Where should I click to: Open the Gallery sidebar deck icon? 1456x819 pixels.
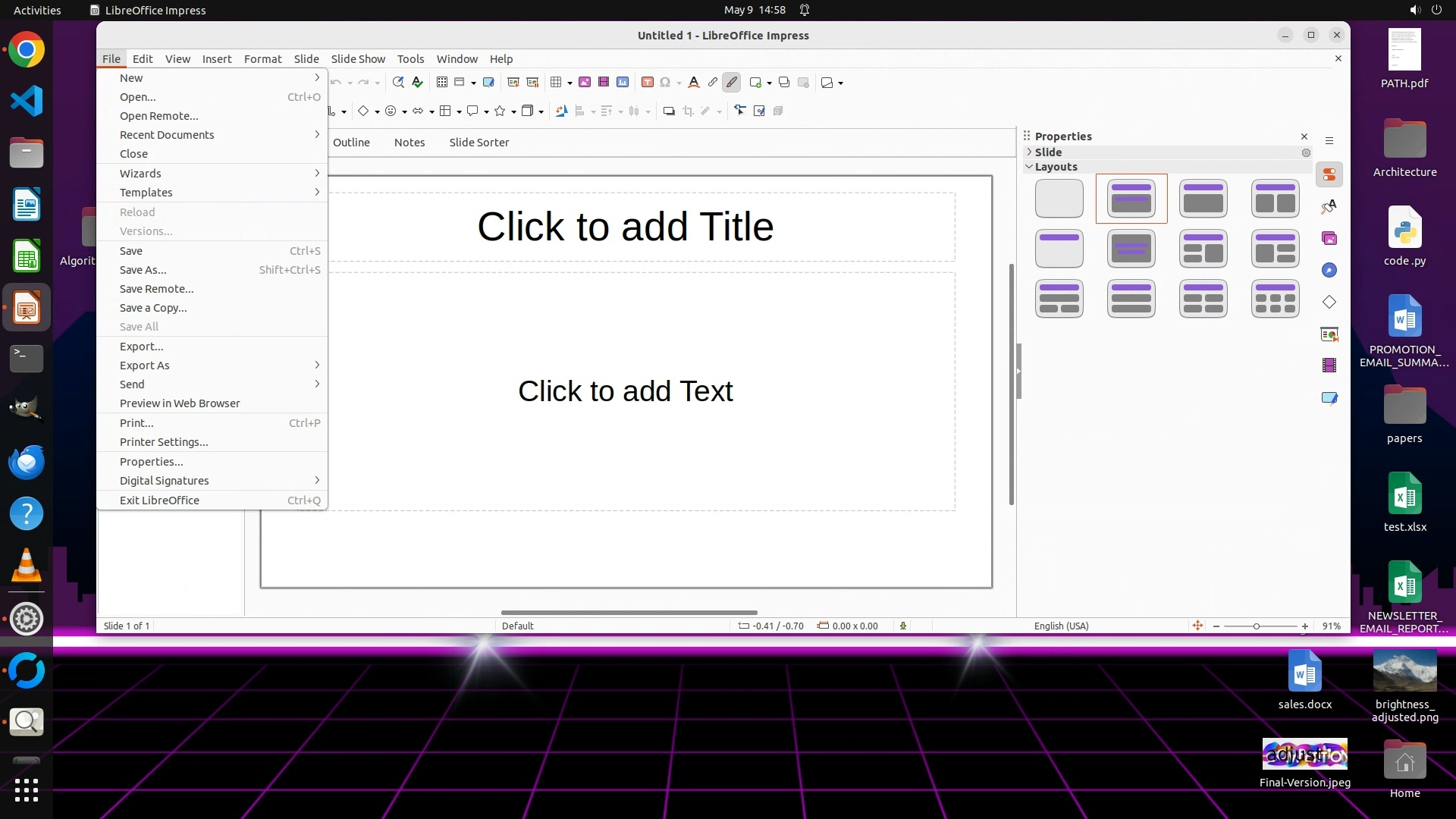1329,239
